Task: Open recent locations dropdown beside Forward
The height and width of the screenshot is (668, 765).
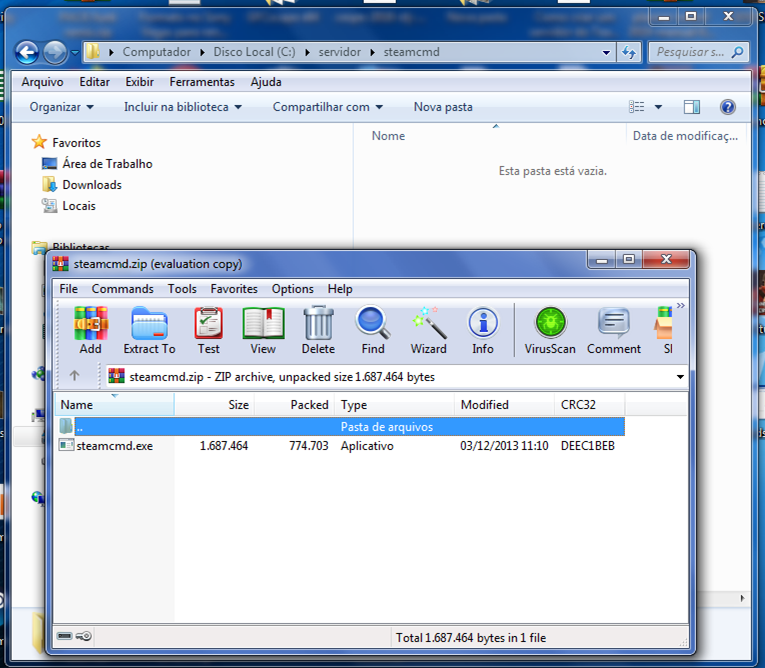Action: [75, 52]
